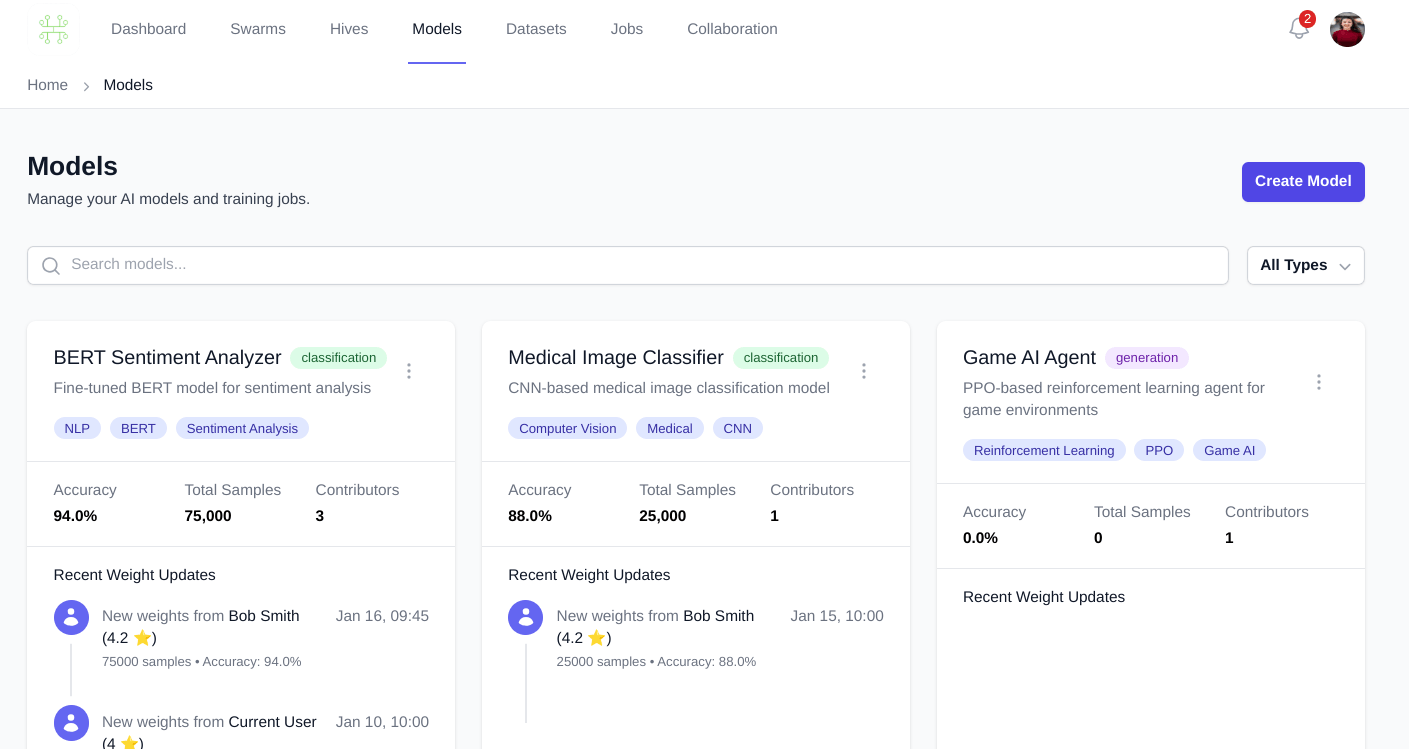Click Bob Smith avatar in BERT updates
The width and height of the screenshot is (1409, 749).
pos(71,617)
